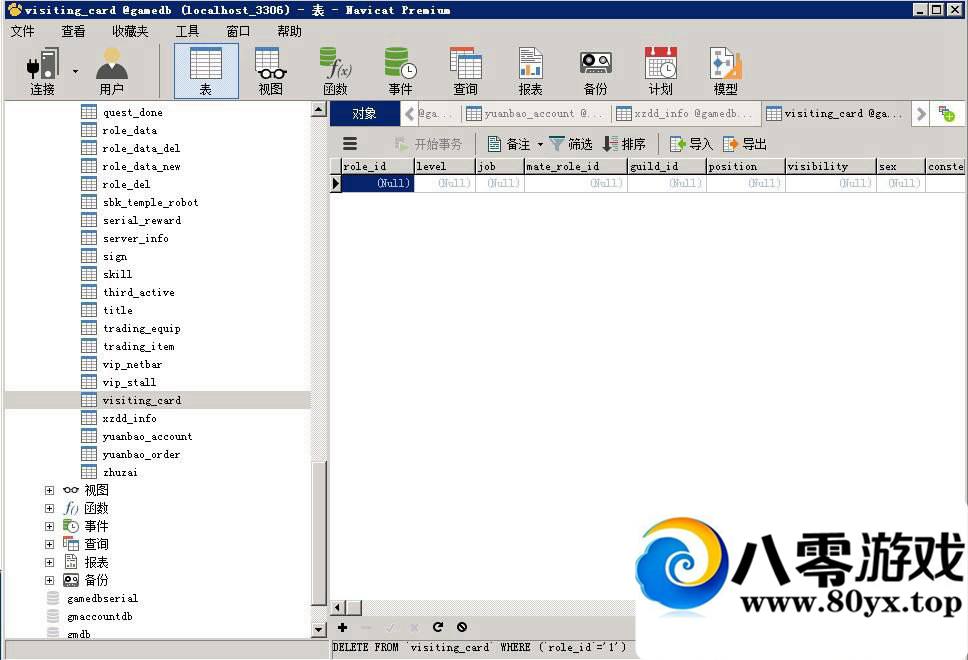
Task: Add a record with plus icon
Action: tap(342, 627)
